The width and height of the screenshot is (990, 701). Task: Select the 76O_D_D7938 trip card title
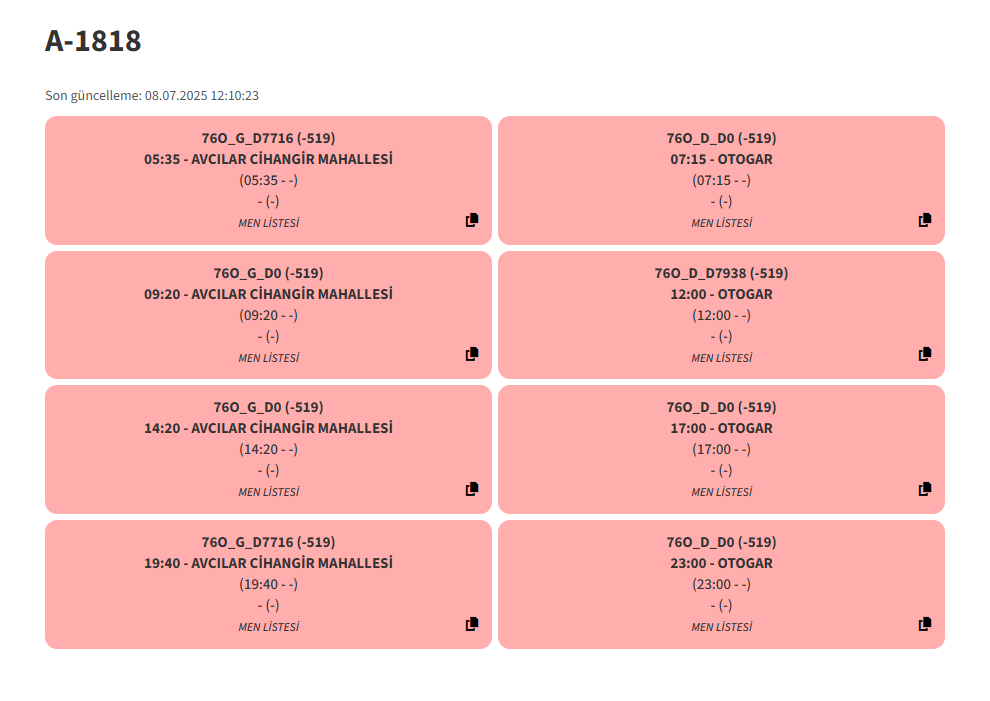coord(721,273)
